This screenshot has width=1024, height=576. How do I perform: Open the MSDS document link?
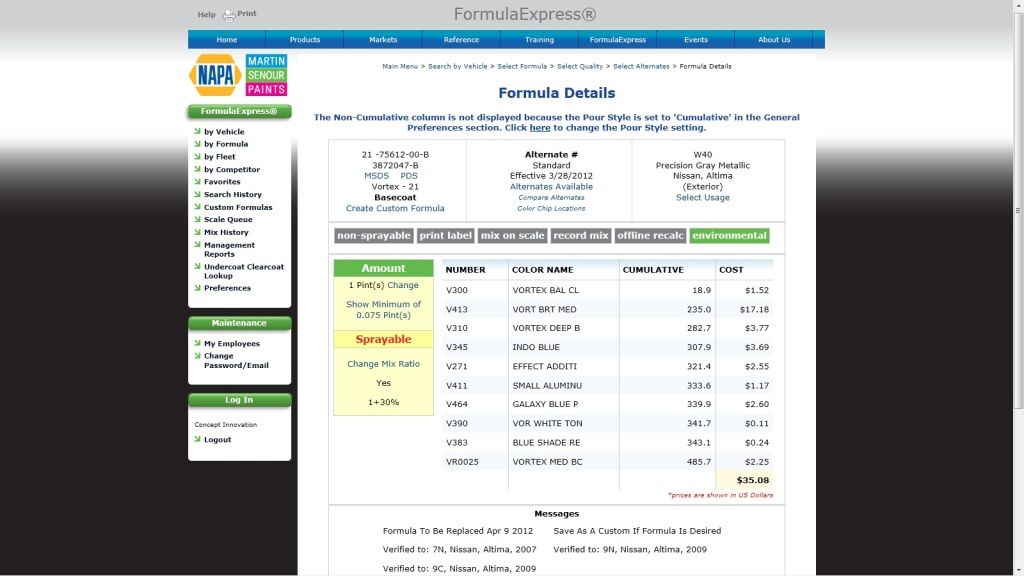point(376,176)
